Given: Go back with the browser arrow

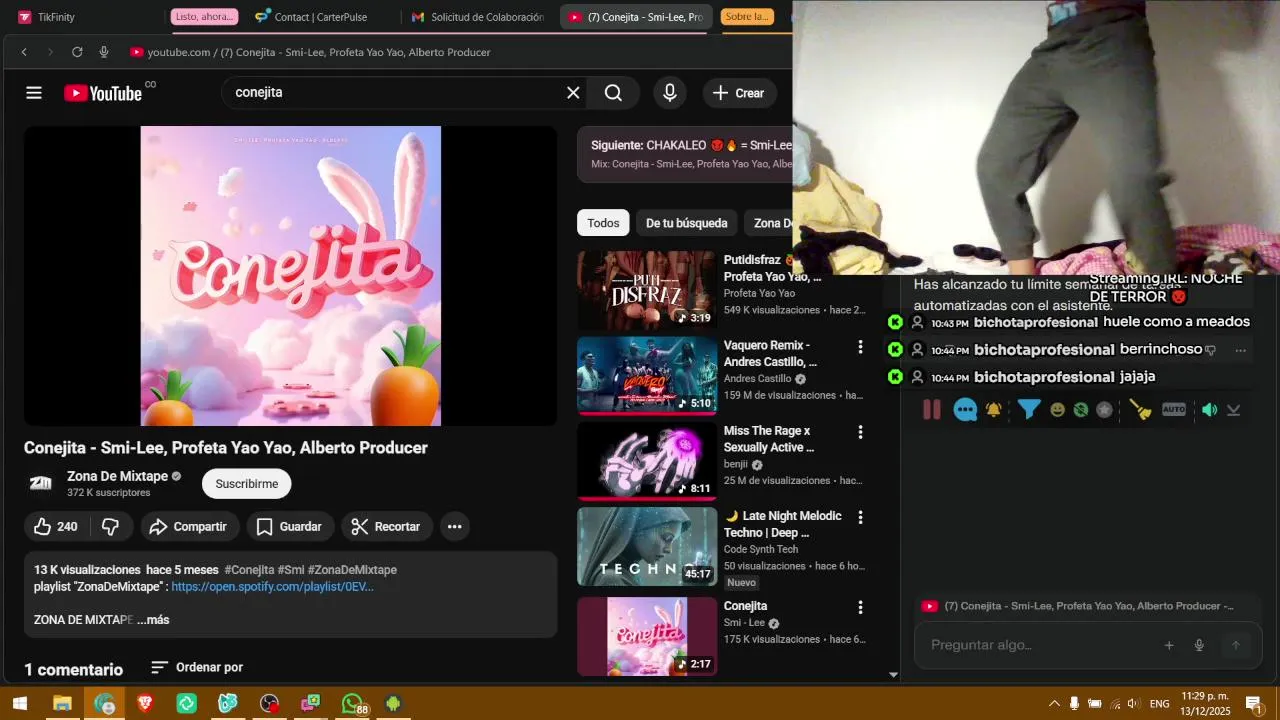Looking at the screenshot, I should 24,52.
